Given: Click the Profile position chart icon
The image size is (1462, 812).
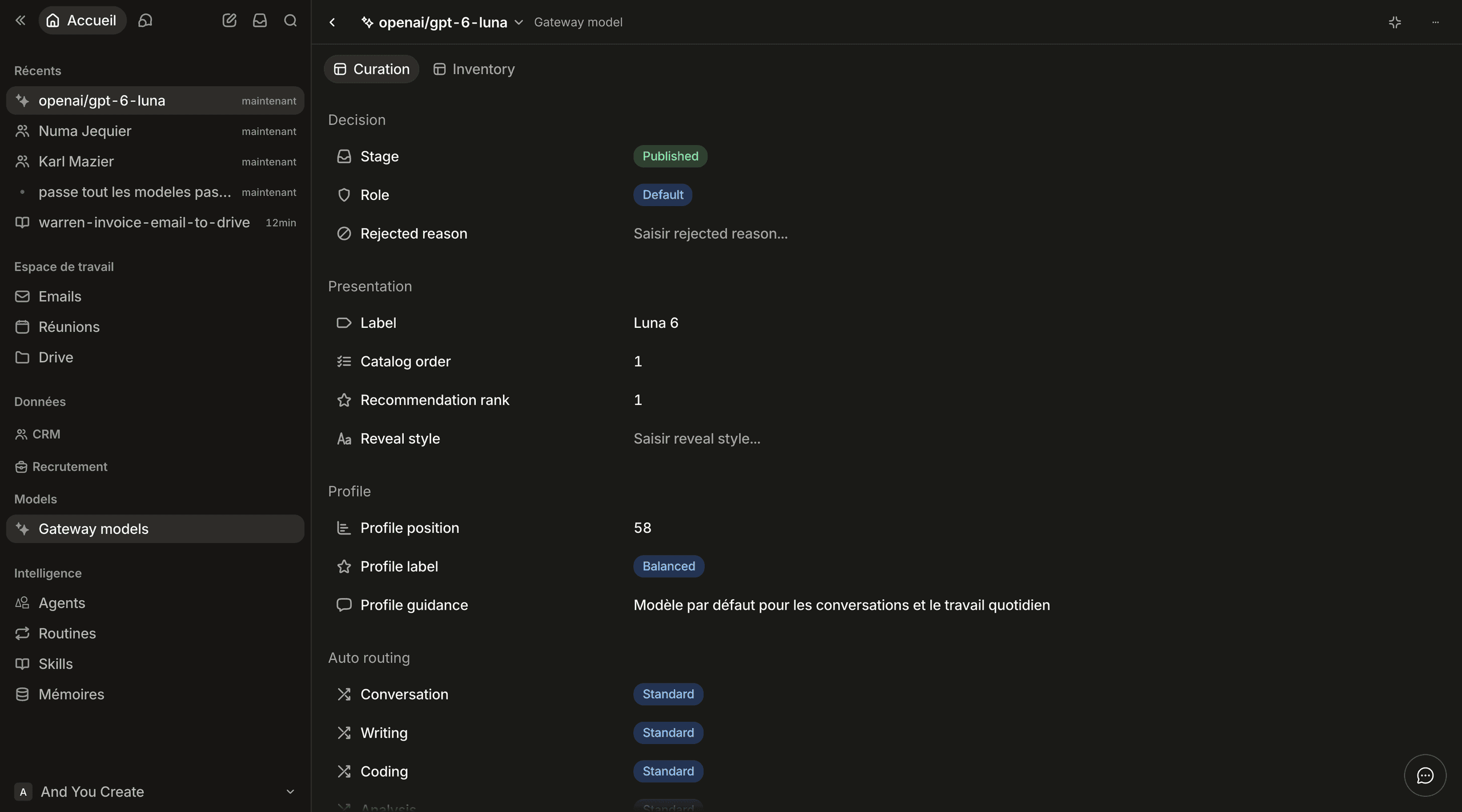Looking at the screenshot, I should click(344, 528).
